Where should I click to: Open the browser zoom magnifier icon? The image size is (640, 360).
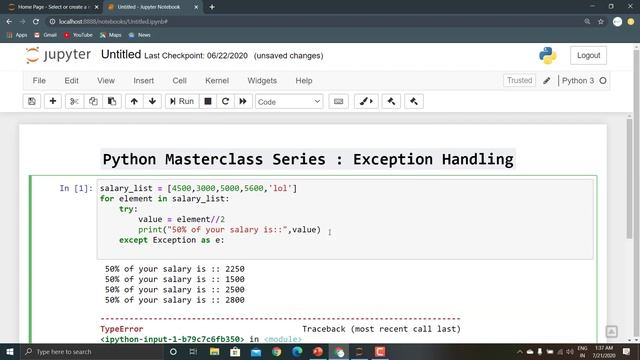(587, 22)
